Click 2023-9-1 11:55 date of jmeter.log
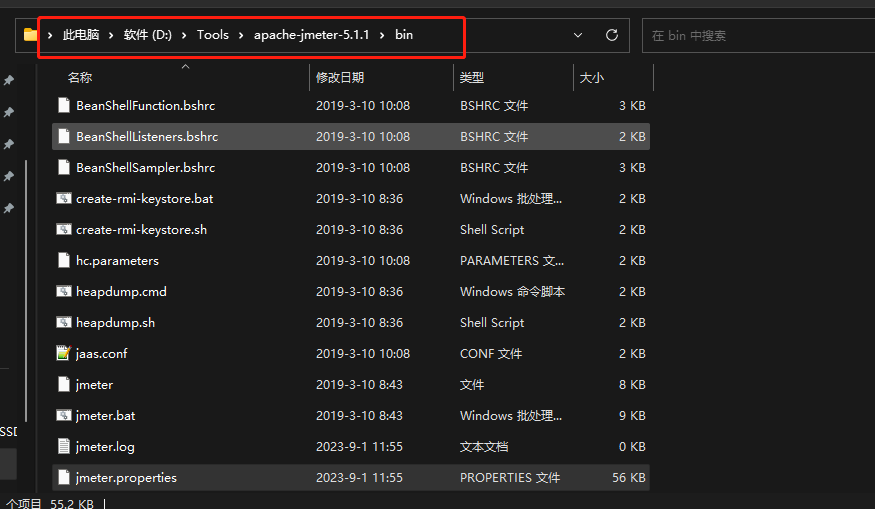Screen dimensions: 875x509 [359, 446]
